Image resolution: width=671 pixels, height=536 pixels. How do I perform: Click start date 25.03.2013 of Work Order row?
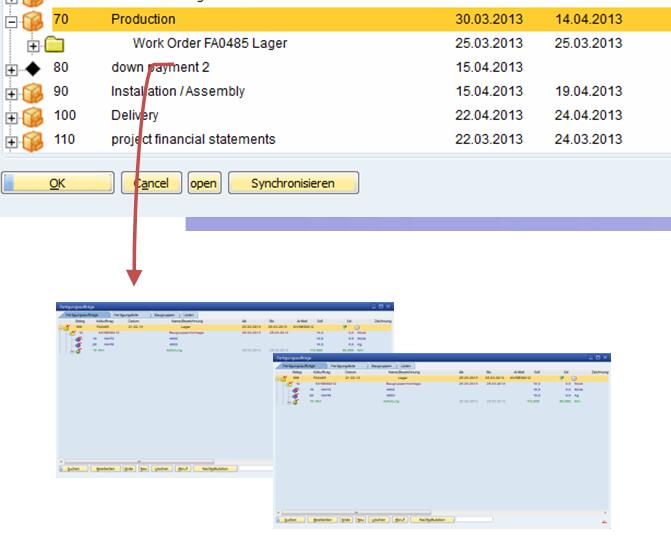click(489, 43)
